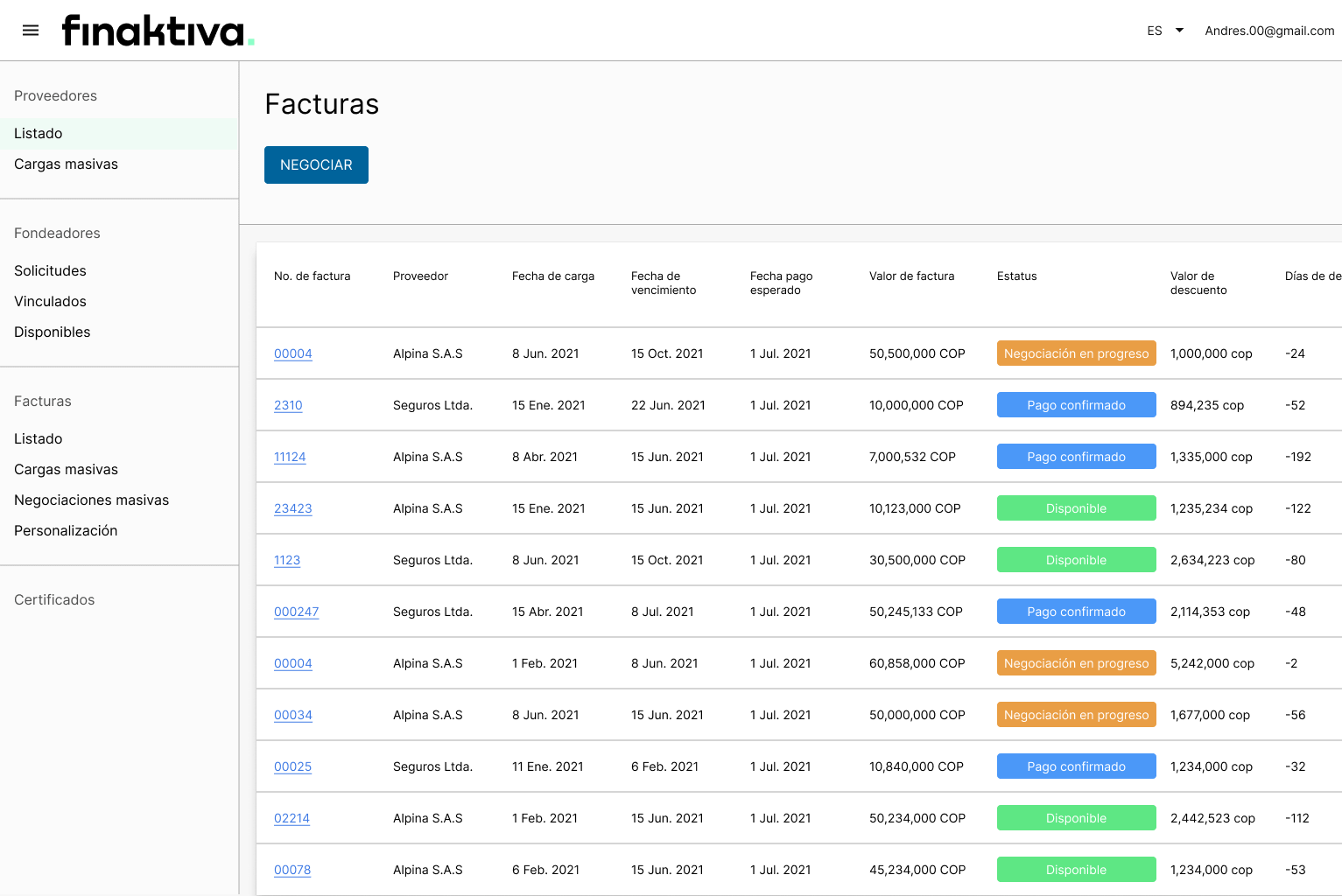
Task: Open invoice link 11124
Action: coord(290,457)
